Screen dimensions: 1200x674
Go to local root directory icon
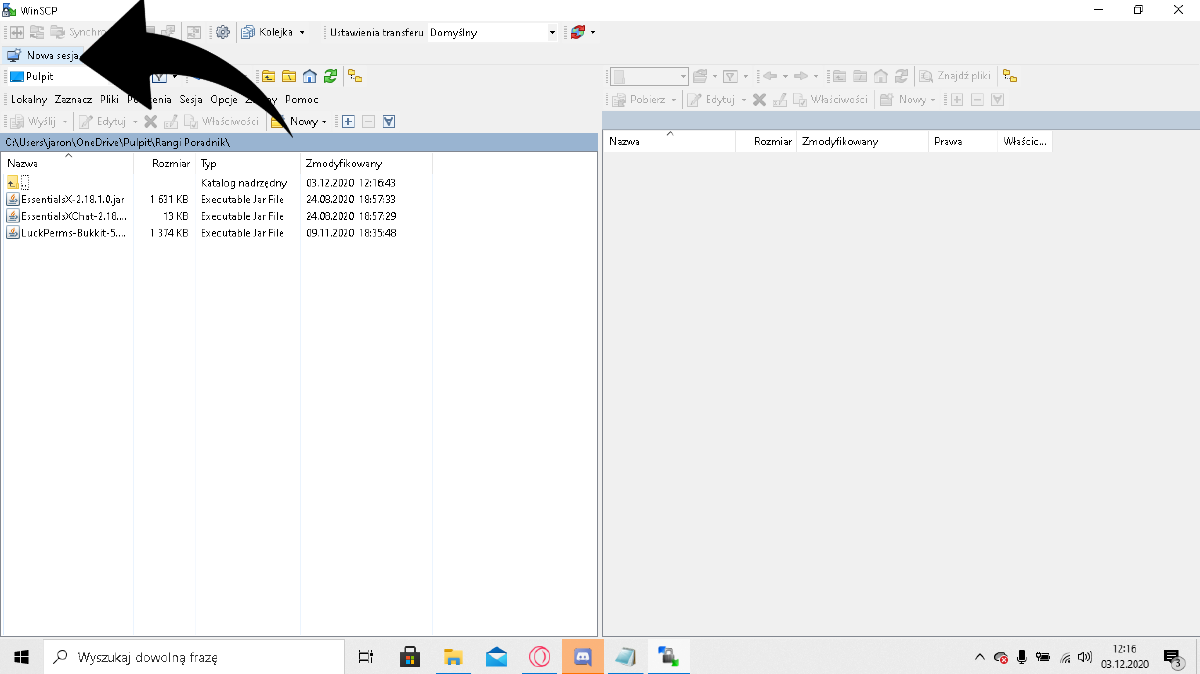coord(289,76)
